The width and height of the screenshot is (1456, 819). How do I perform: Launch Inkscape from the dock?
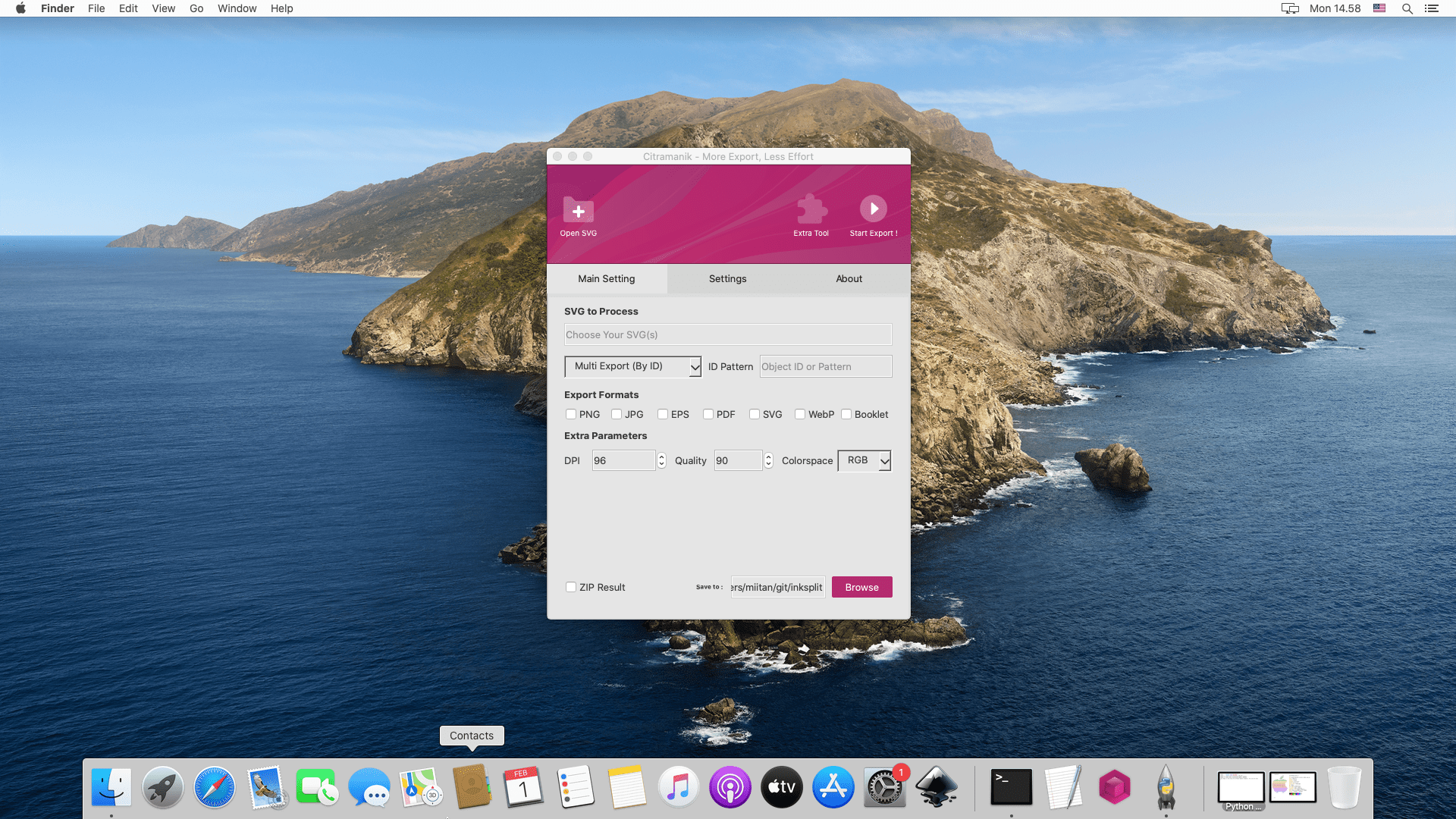[936, 787]
